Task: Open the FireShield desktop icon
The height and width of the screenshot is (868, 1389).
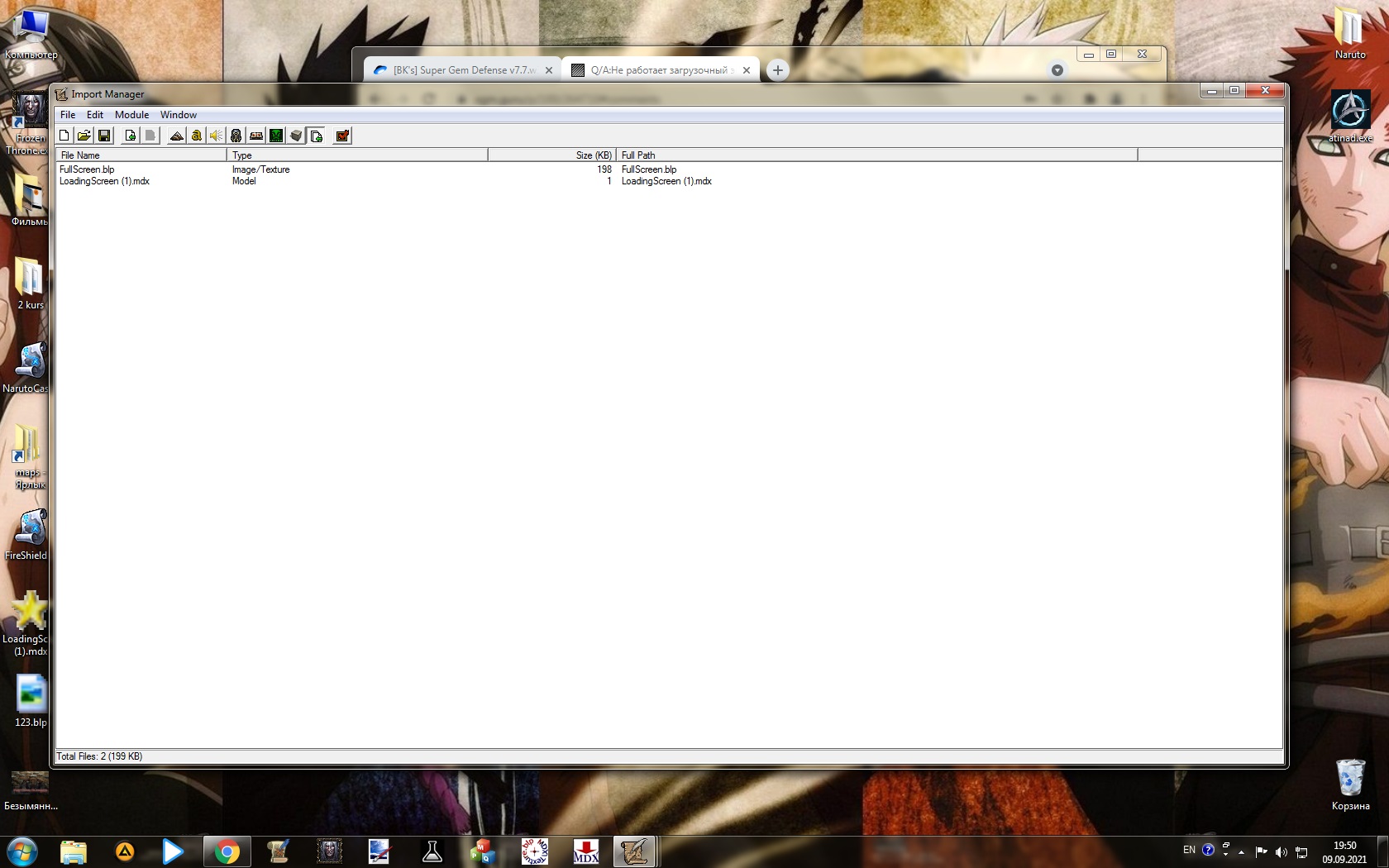Action: tap(28, 534)
